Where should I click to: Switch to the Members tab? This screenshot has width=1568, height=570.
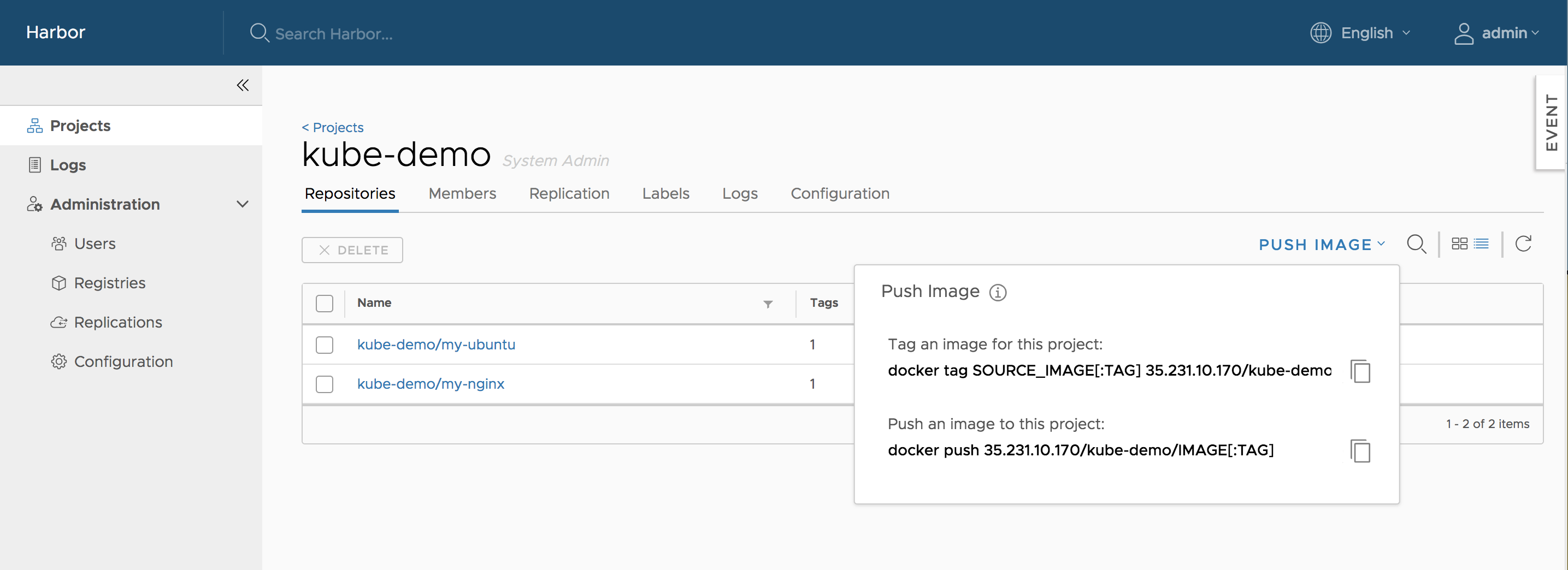pos(462,193)
